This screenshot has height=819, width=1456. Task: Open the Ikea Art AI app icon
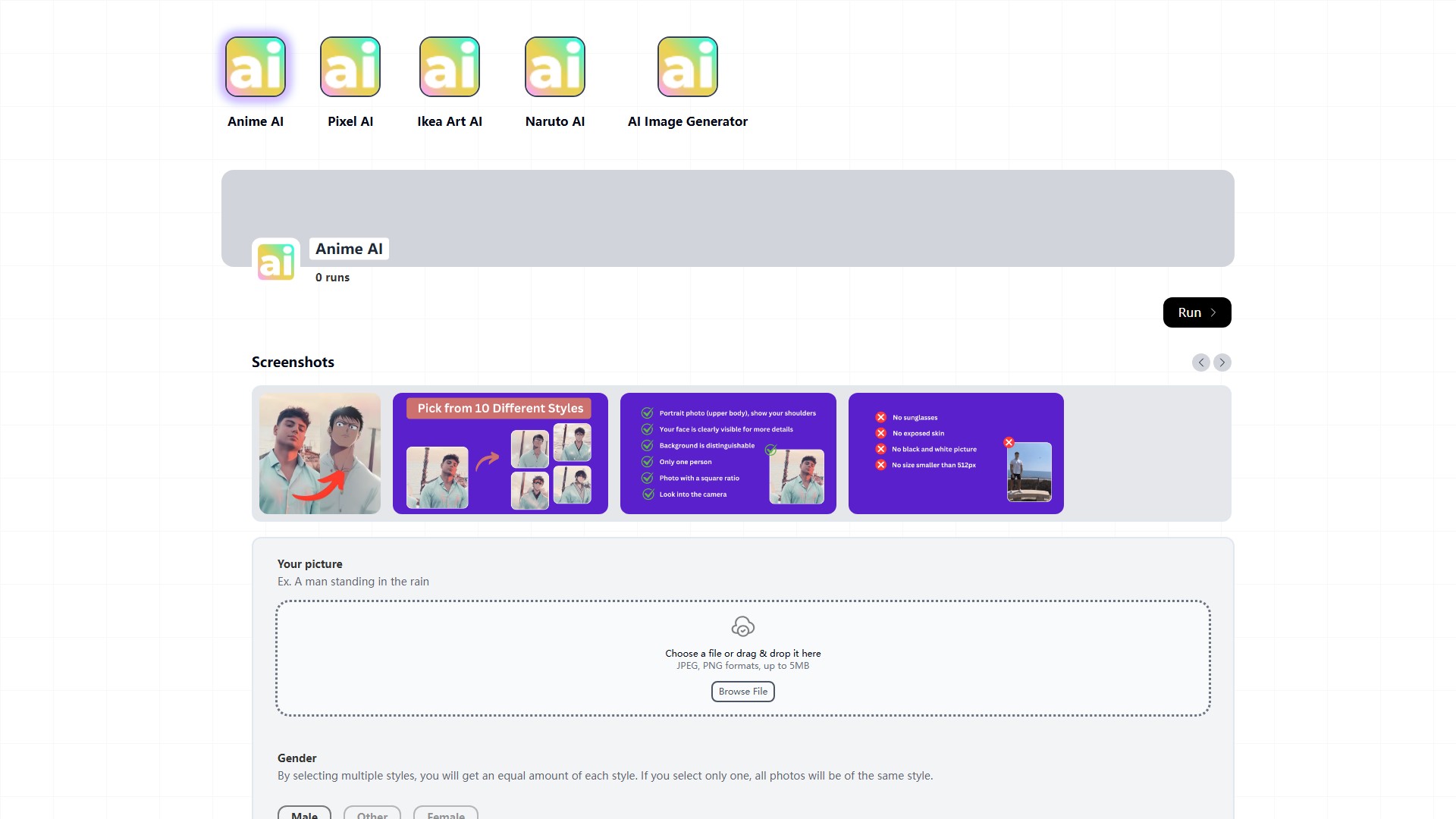450,67
